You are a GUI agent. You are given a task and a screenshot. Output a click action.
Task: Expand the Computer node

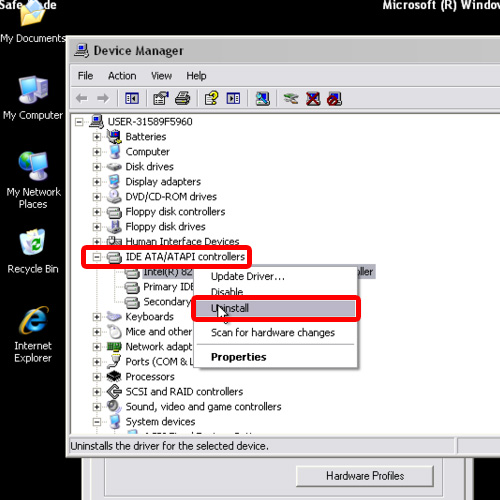click(x=97, y=152)
